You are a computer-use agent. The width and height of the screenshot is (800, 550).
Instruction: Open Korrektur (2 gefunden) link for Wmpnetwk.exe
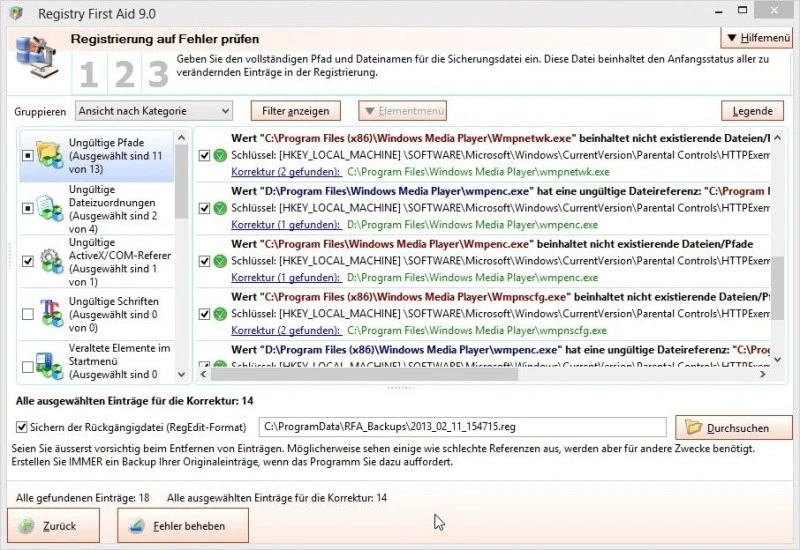tap(285, 172)
